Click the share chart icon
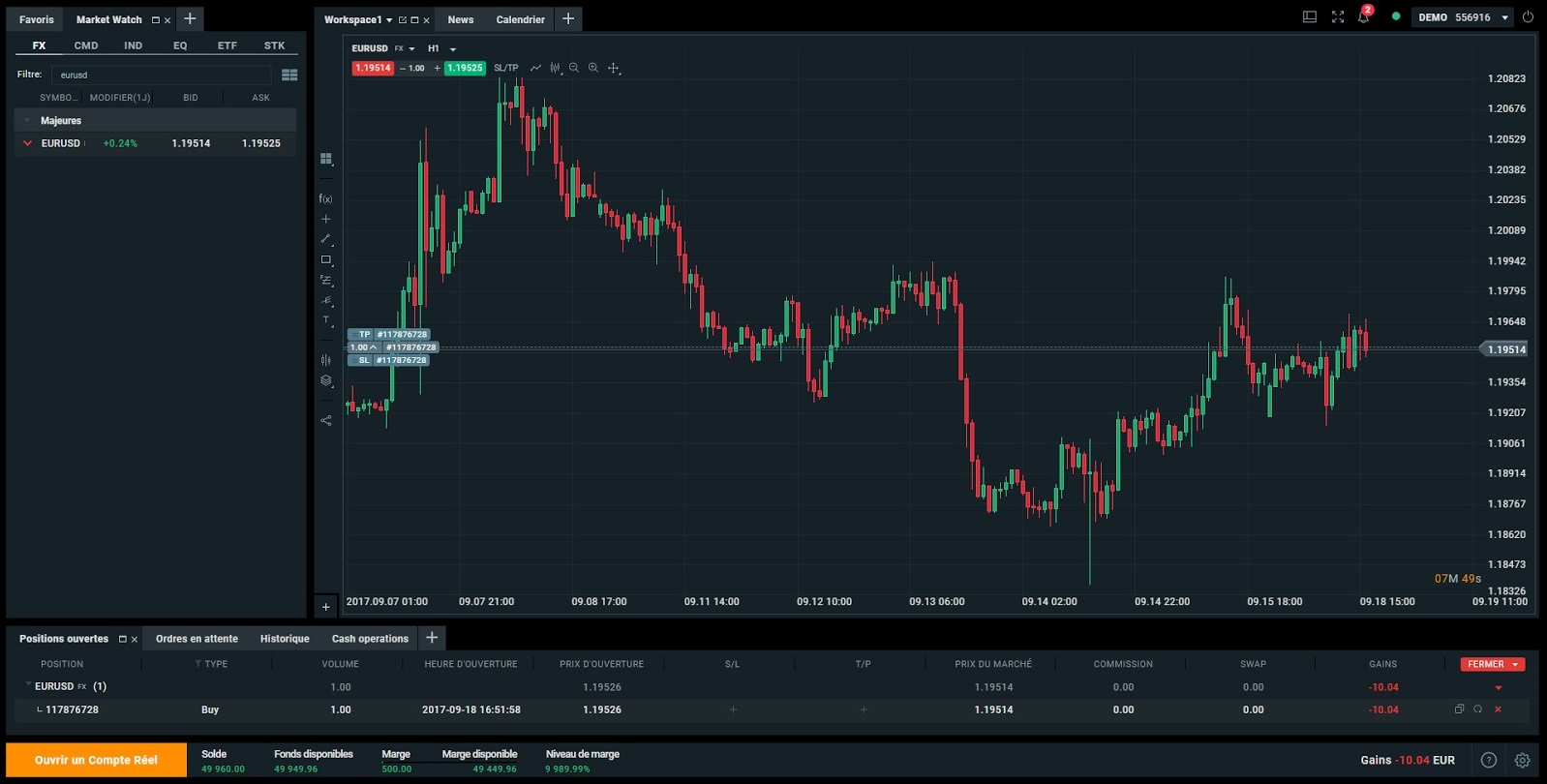Image resolution: width=1547 pixels, height=784 pixels. (326, 420)
